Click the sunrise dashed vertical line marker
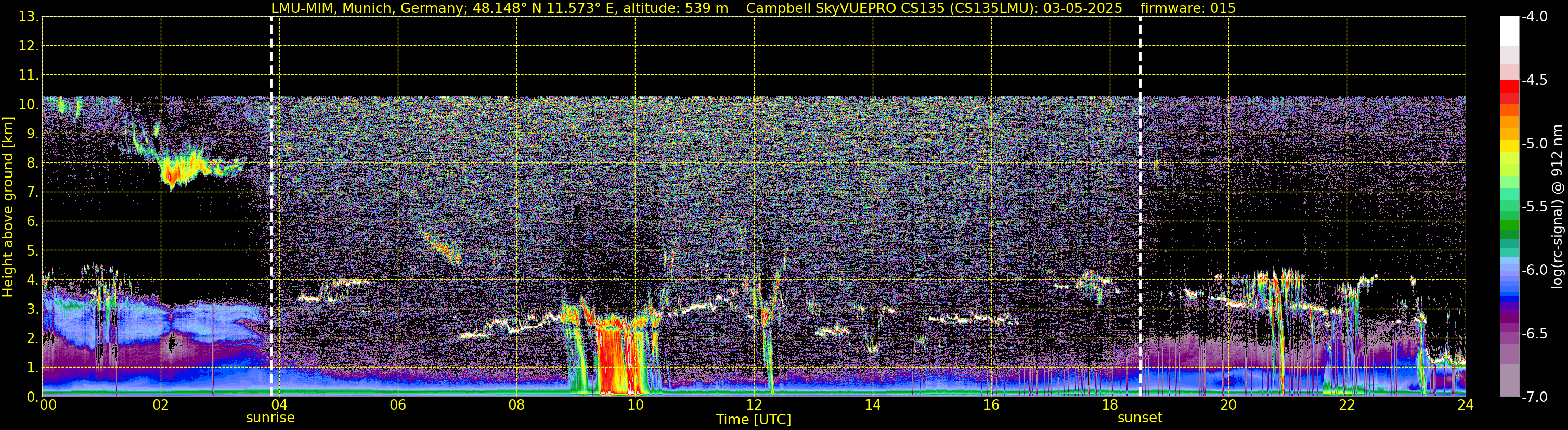 (x=271, y=206)
